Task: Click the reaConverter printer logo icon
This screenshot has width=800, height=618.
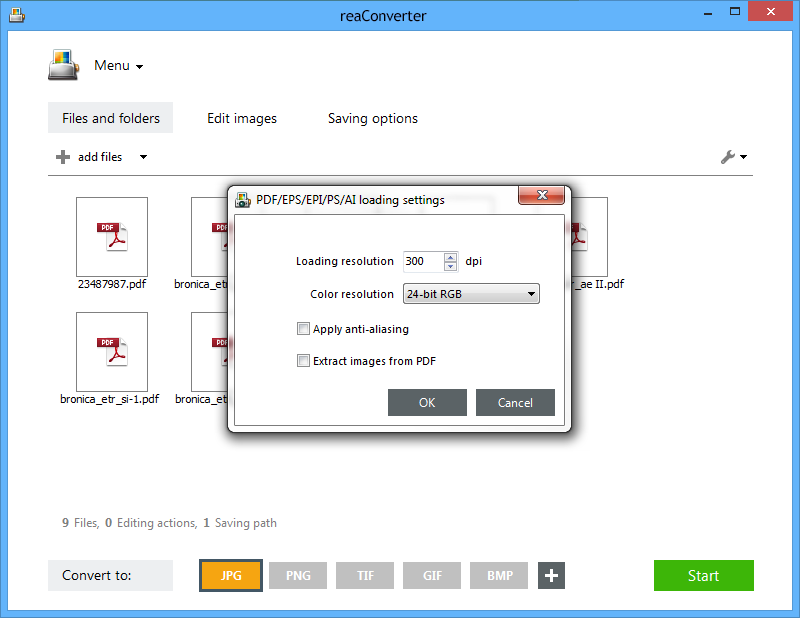Action: pyautogui.click(x=63, y=65)
